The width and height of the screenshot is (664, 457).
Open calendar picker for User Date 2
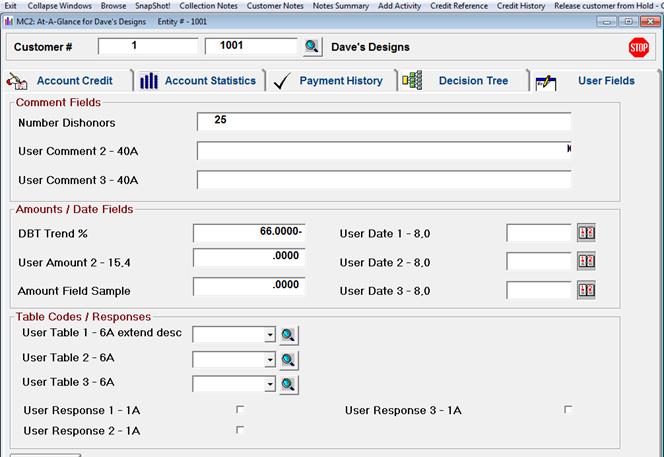coord(587,262)
